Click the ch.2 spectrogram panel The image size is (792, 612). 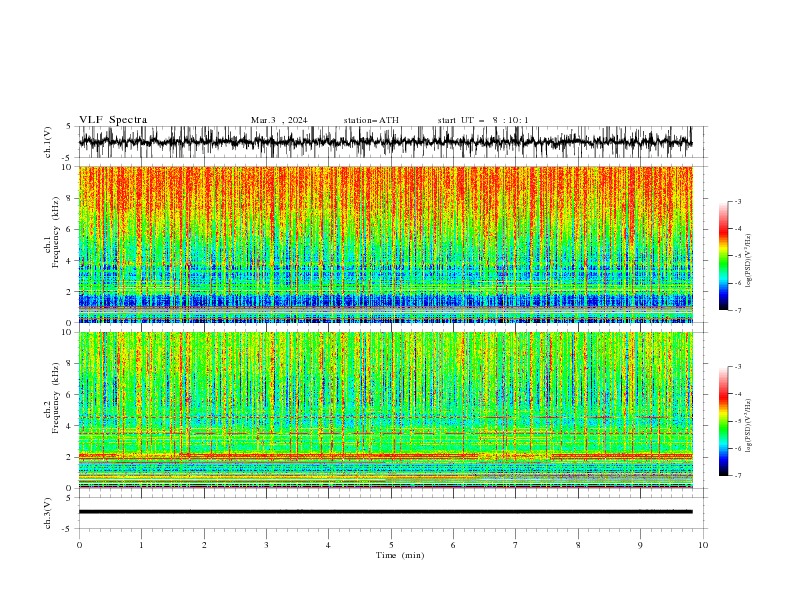click(385, 410)
